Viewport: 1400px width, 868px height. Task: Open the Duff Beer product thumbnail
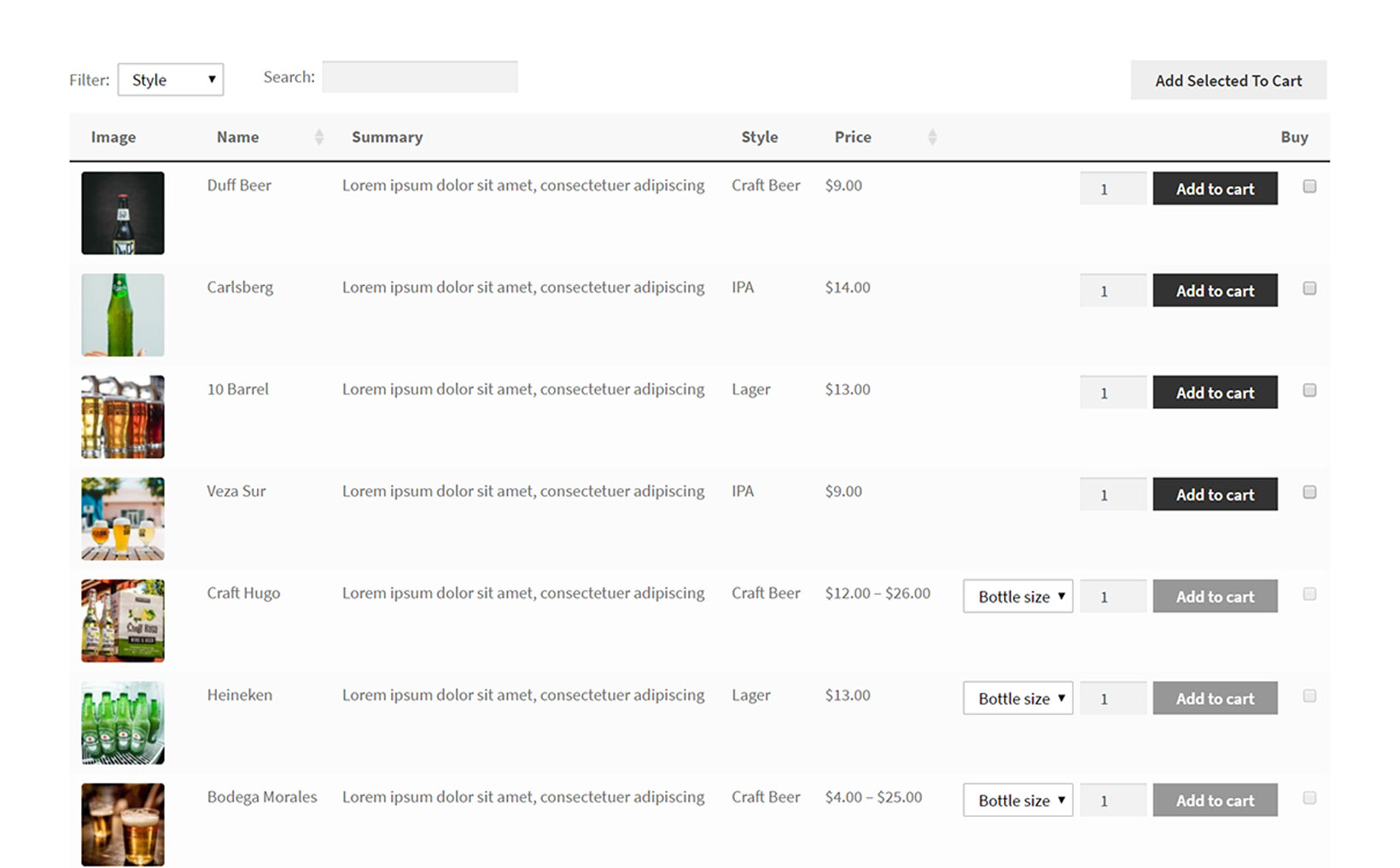123,213
